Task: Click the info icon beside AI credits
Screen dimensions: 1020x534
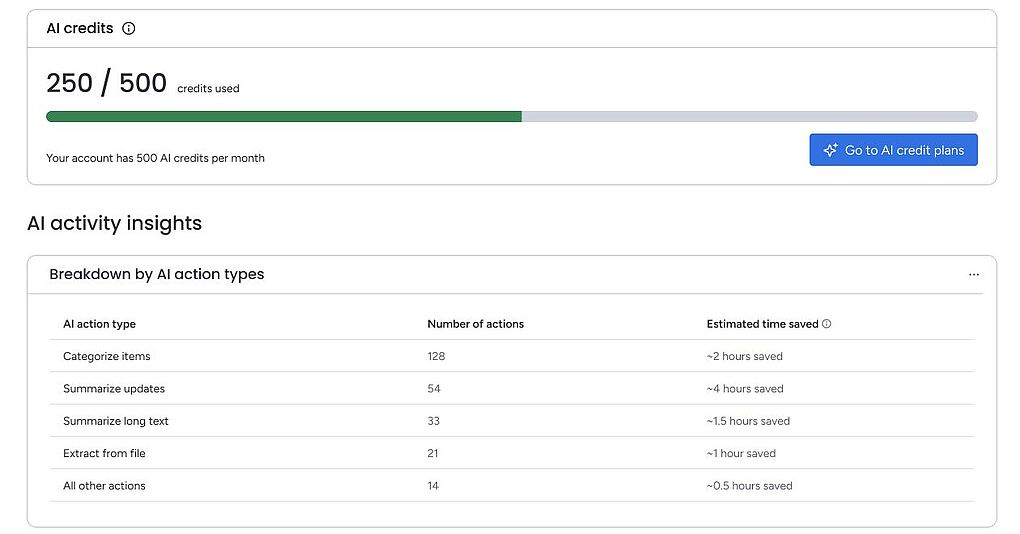Action: pyautogui.click(x=129, y=28)
